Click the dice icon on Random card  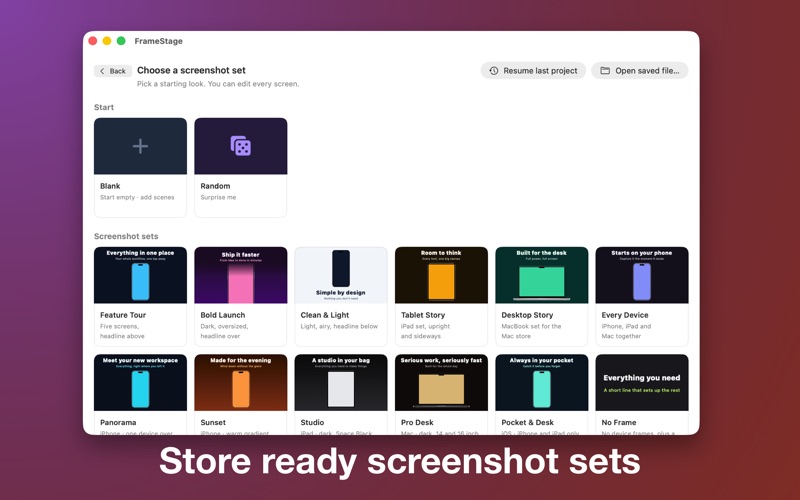coord(241,146)
